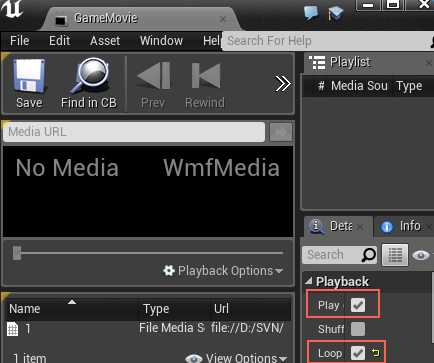Image resolution: width=434 pixels, height=363 pixels.
Task: Click the graduation cap tutorials icon
Action: pos(336,14)
